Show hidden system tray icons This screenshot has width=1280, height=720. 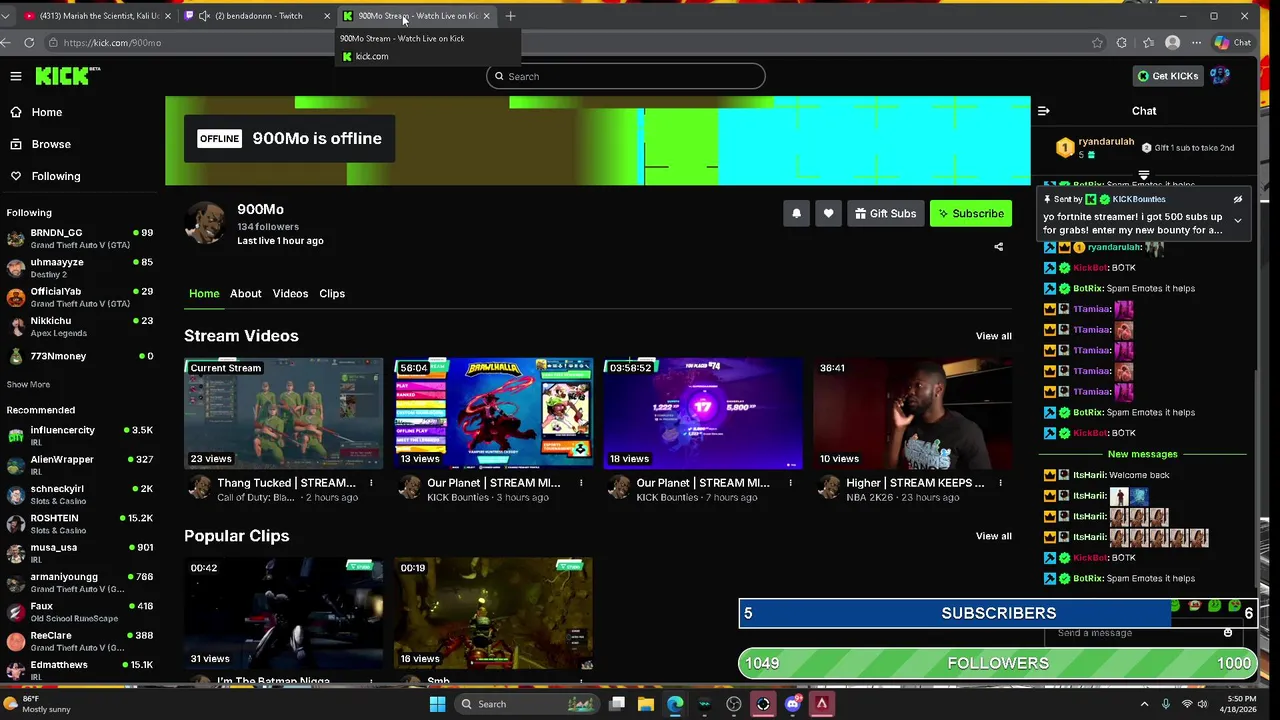pos(1144,704)
